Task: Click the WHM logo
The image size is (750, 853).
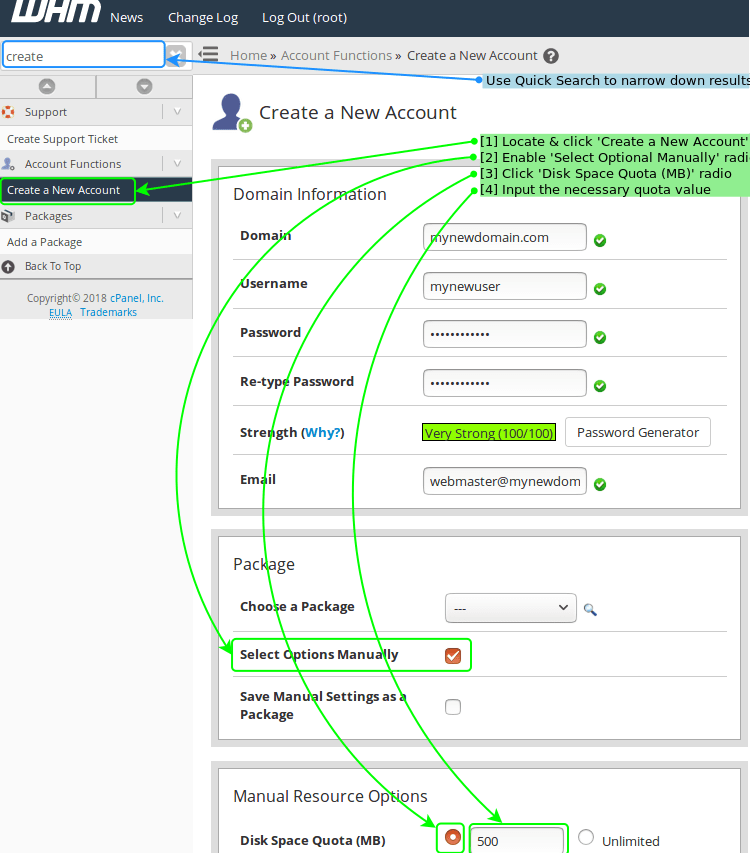Action: pyautogui.click(x=55, y=13)
